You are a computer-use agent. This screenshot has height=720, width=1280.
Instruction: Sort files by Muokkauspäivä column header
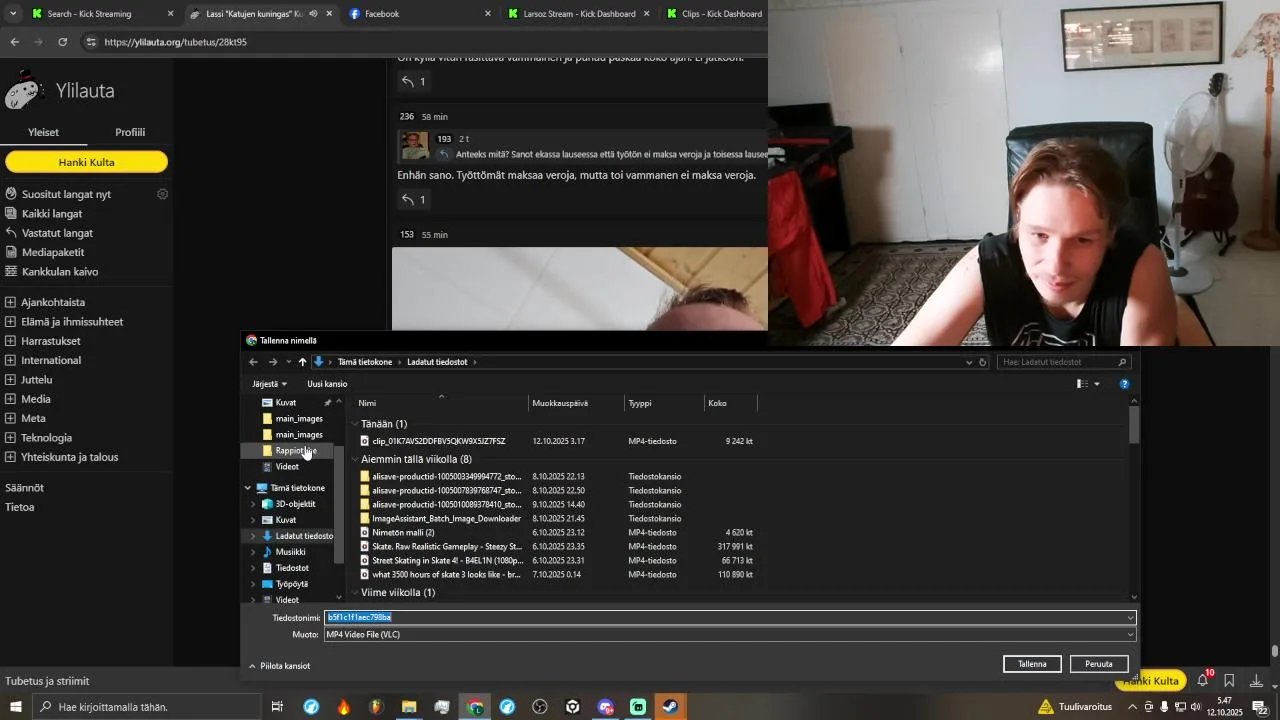pos(576,403)
